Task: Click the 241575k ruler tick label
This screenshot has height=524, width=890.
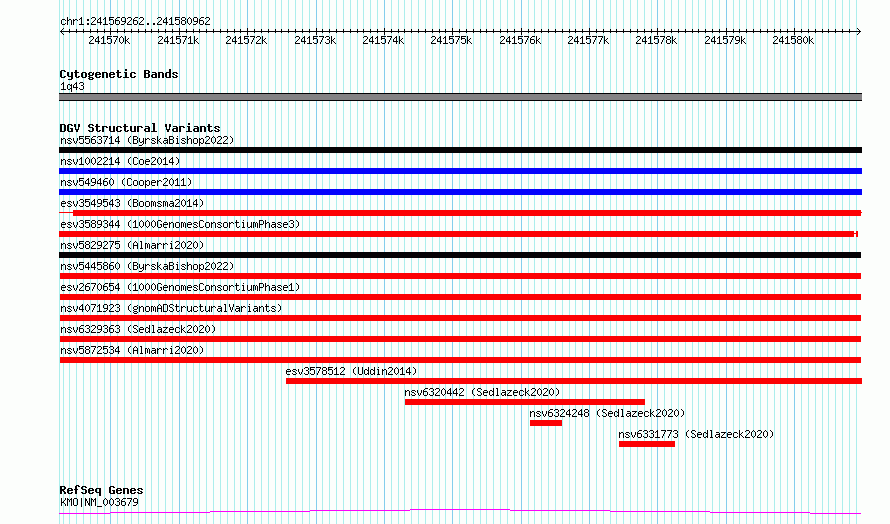Action: click(x=451, y=40)
